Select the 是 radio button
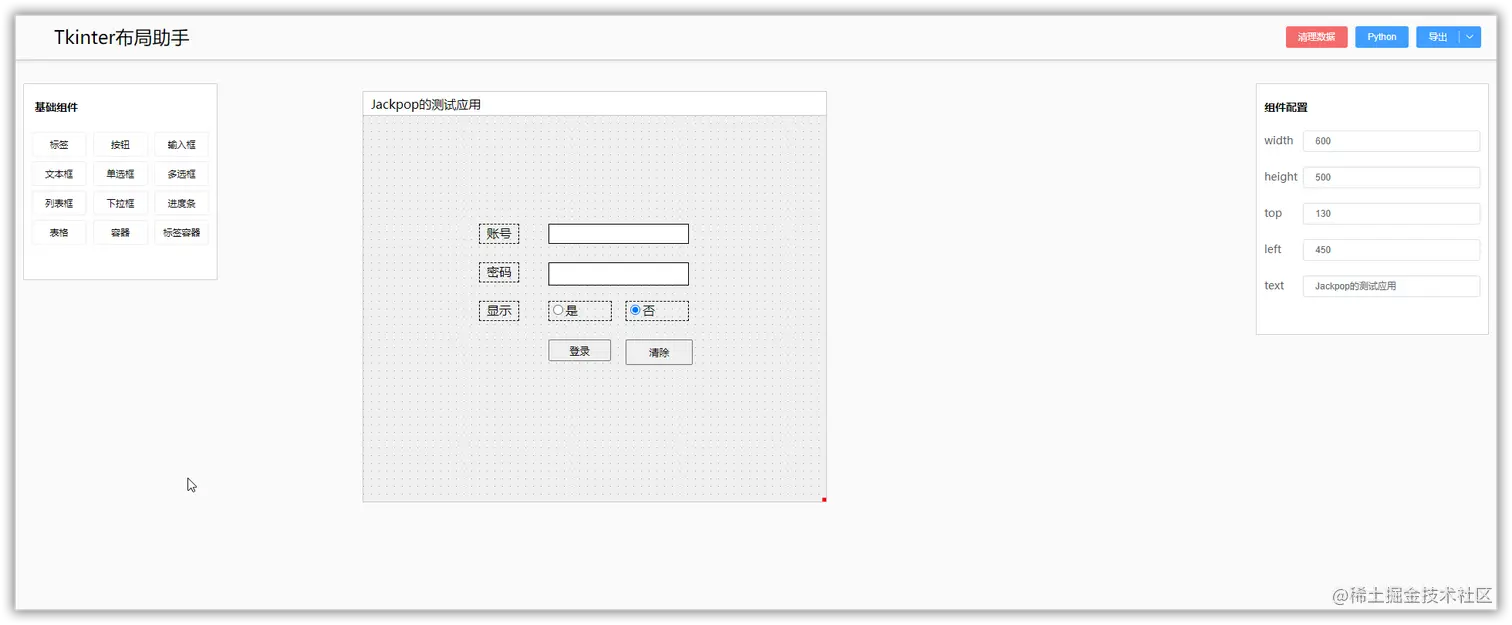Image resolution: width=1512 pixels, height=625 pixels. 558,311
